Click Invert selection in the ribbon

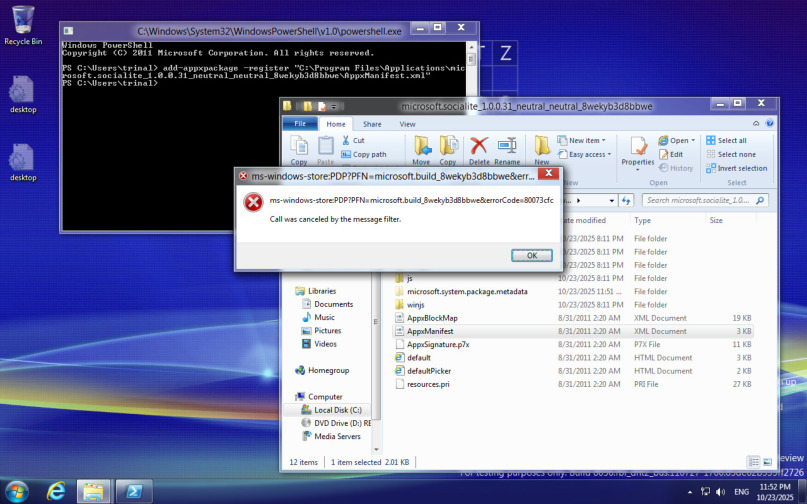coord(736,168)
